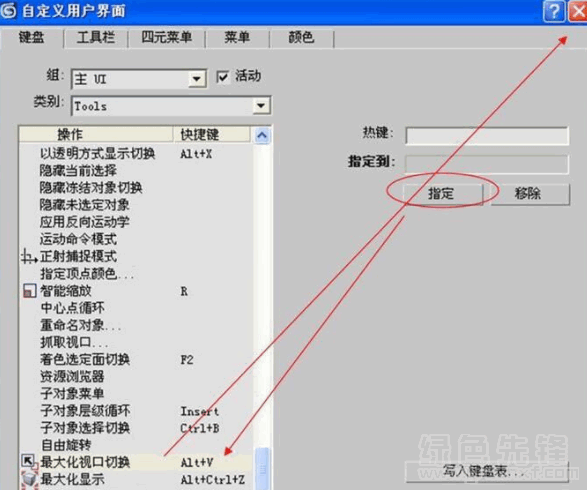Click the orthographic snap mode icon

click(29, 257)
